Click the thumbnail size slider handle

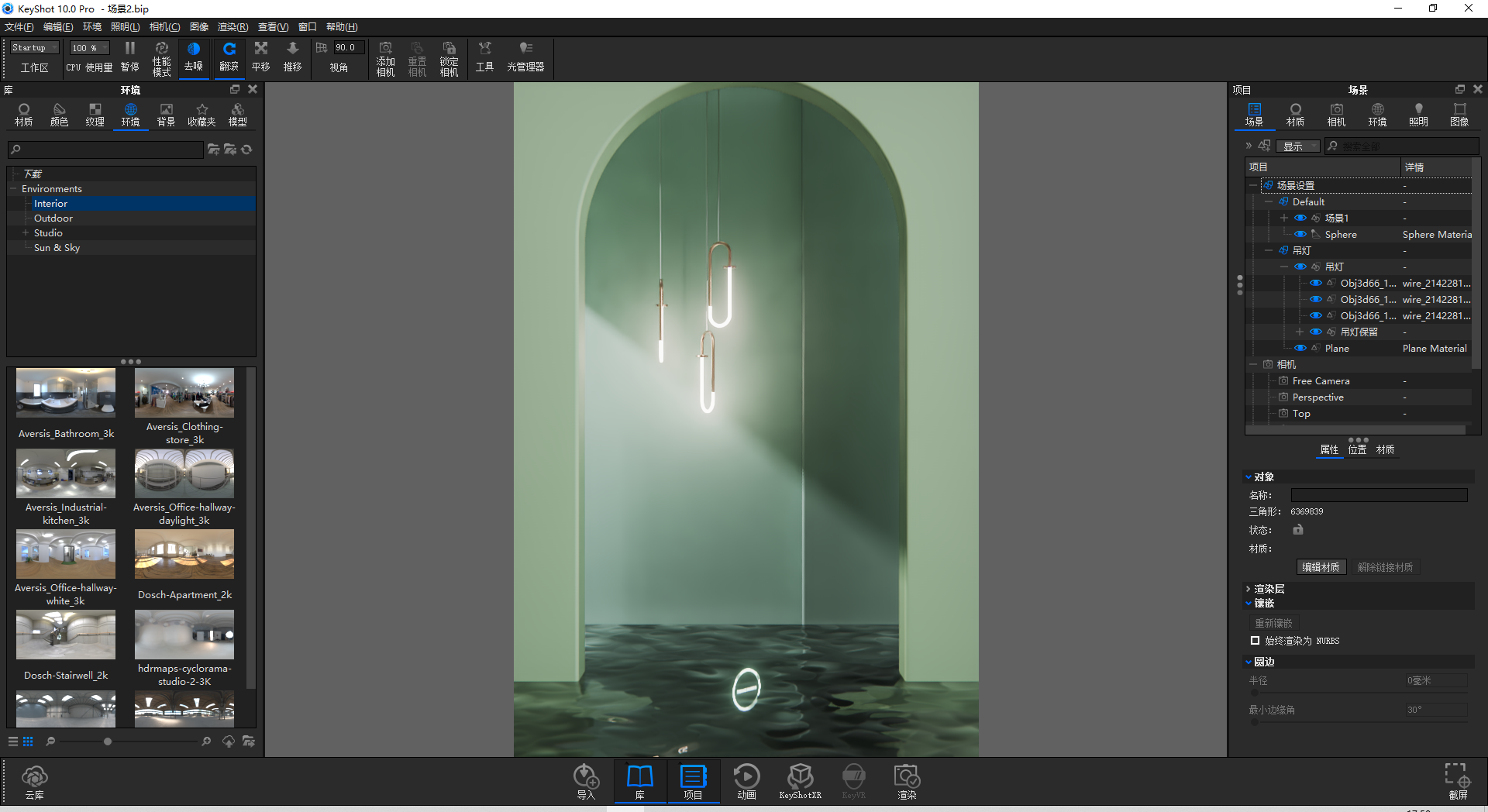[108, 741]
